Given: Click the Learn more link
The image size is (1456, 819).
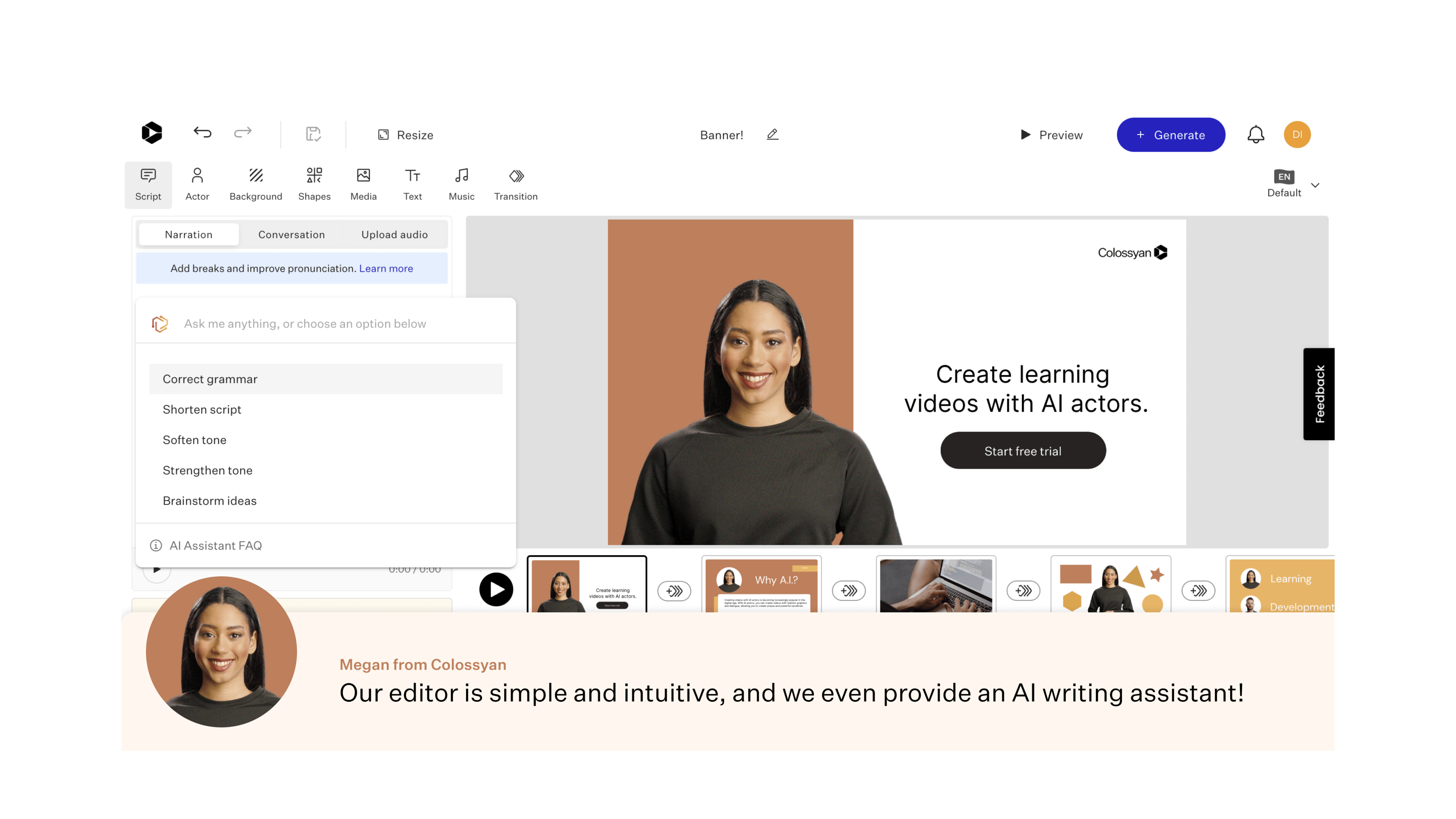Looking at the screenshot, I should (386, 268).
